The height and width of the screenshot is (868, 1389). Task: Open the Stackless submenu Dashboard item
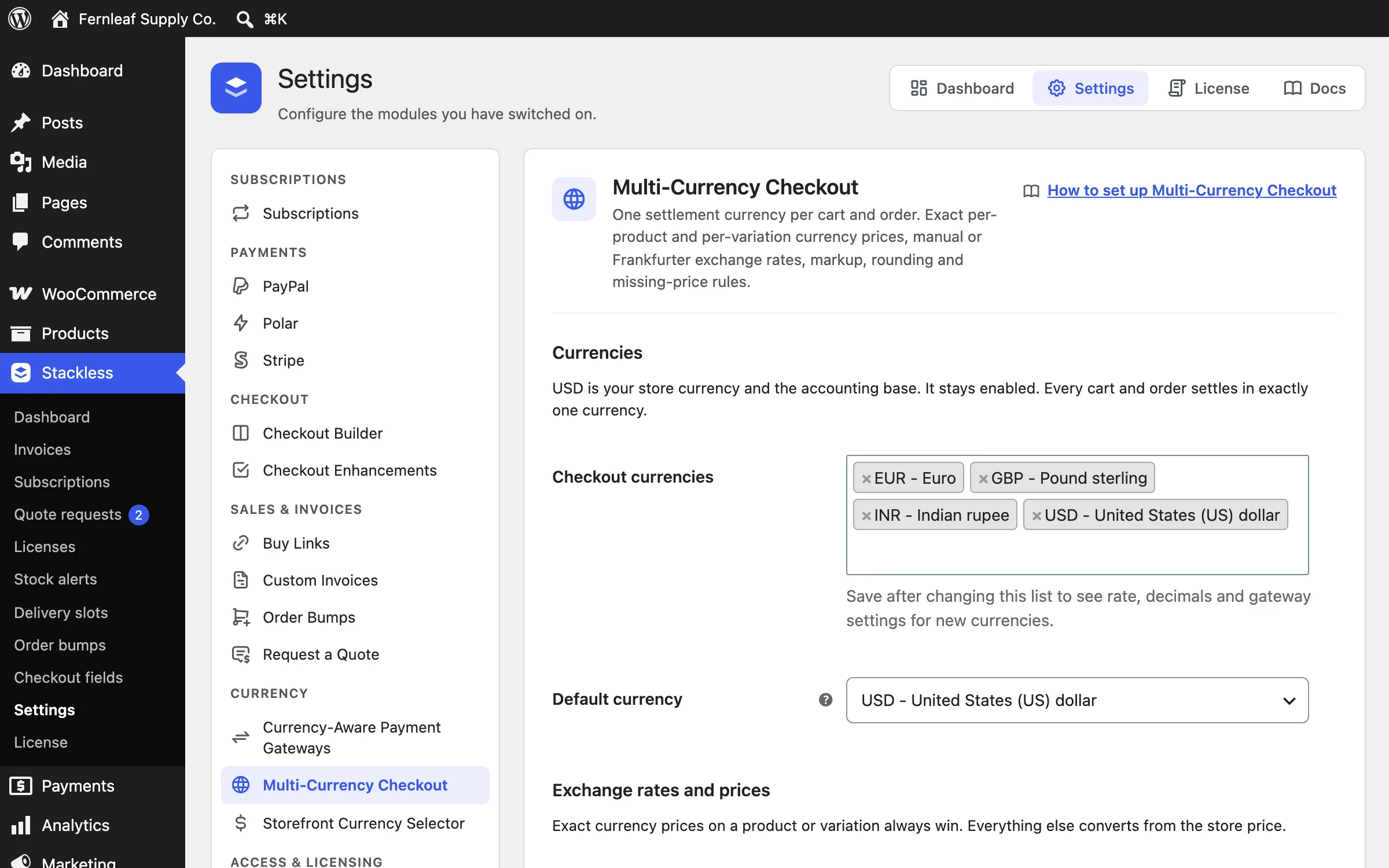click(x=52, y=417)
